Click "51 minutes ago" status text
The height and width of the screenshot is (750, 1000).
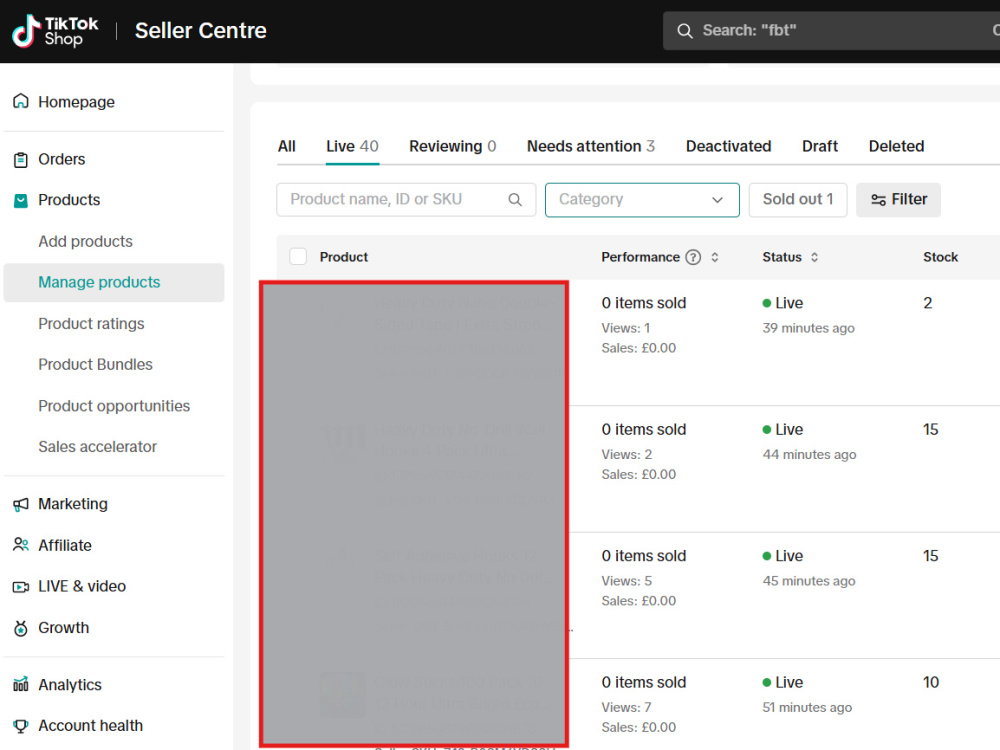pyautogui.click(x=807, y=707)
